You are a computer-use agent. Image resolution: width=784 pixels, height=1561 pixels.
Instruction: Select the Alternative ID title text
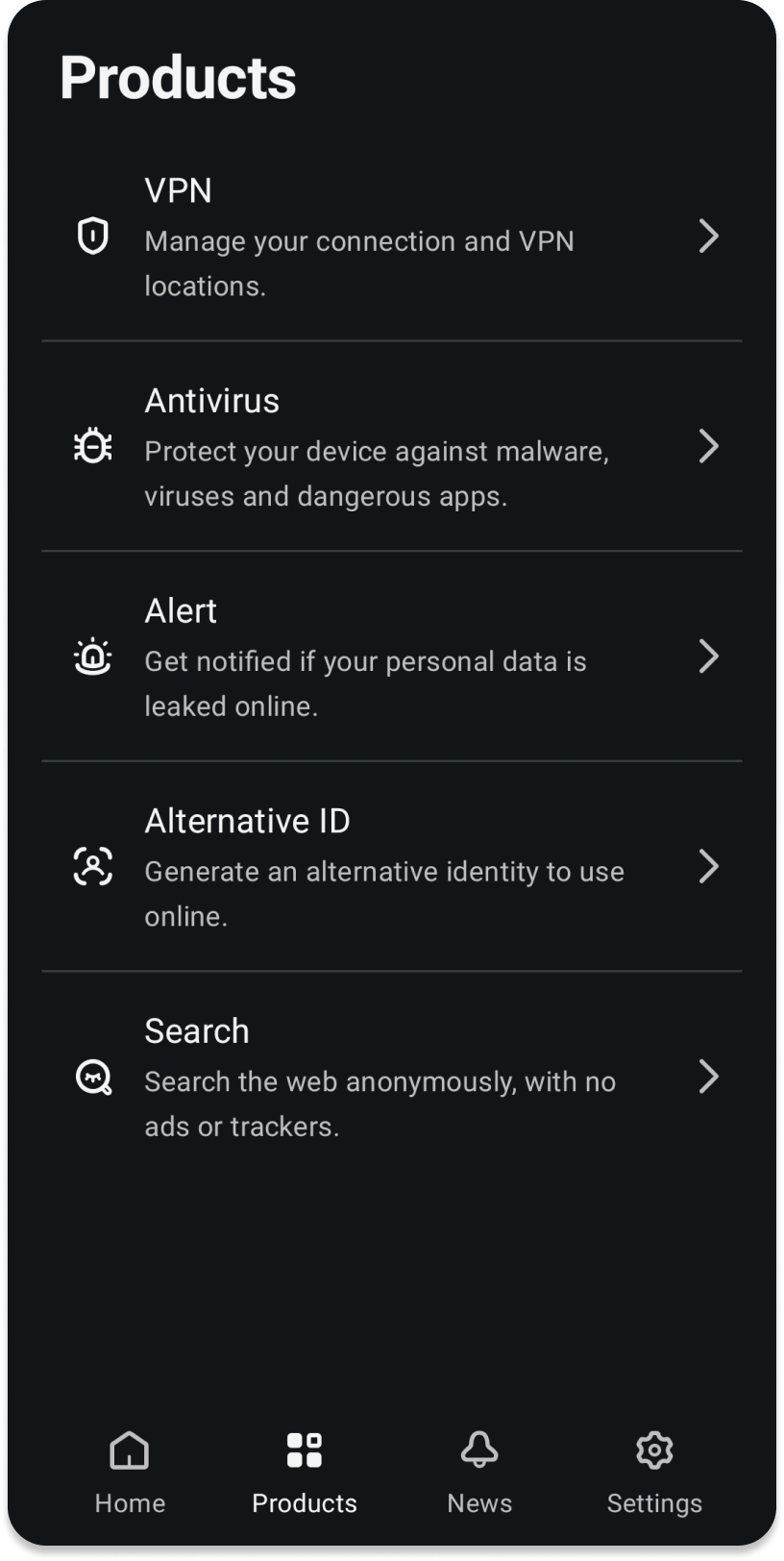247,821
